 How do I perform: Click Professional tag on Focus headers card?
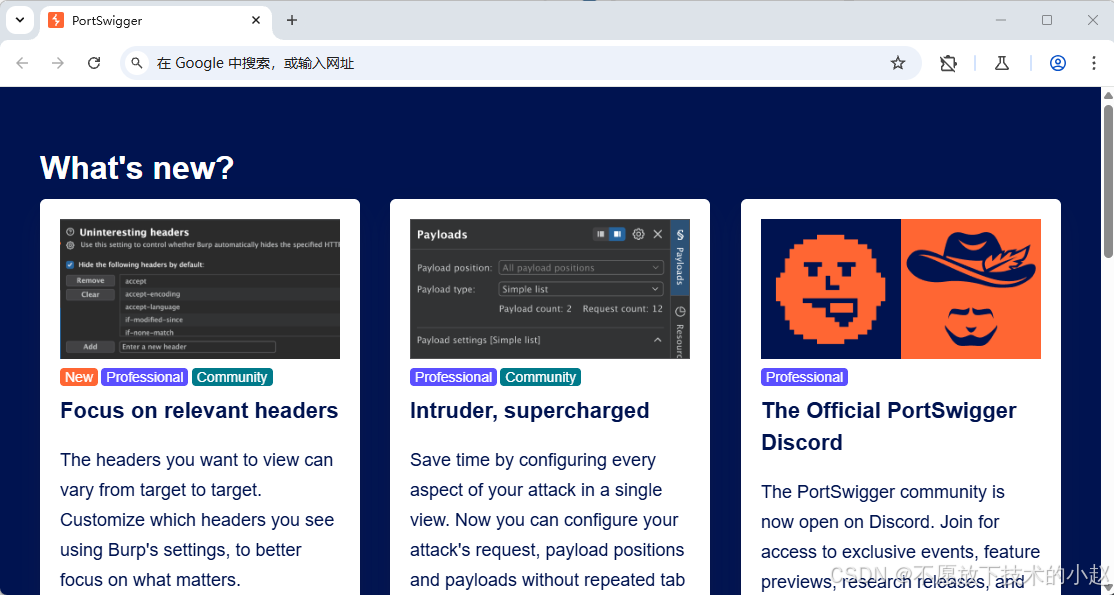145,377
